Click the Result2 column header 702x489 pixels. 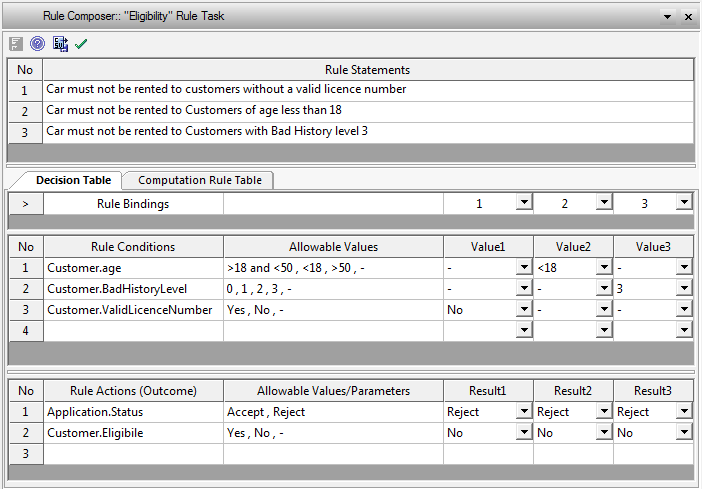(x=574, y=391)
